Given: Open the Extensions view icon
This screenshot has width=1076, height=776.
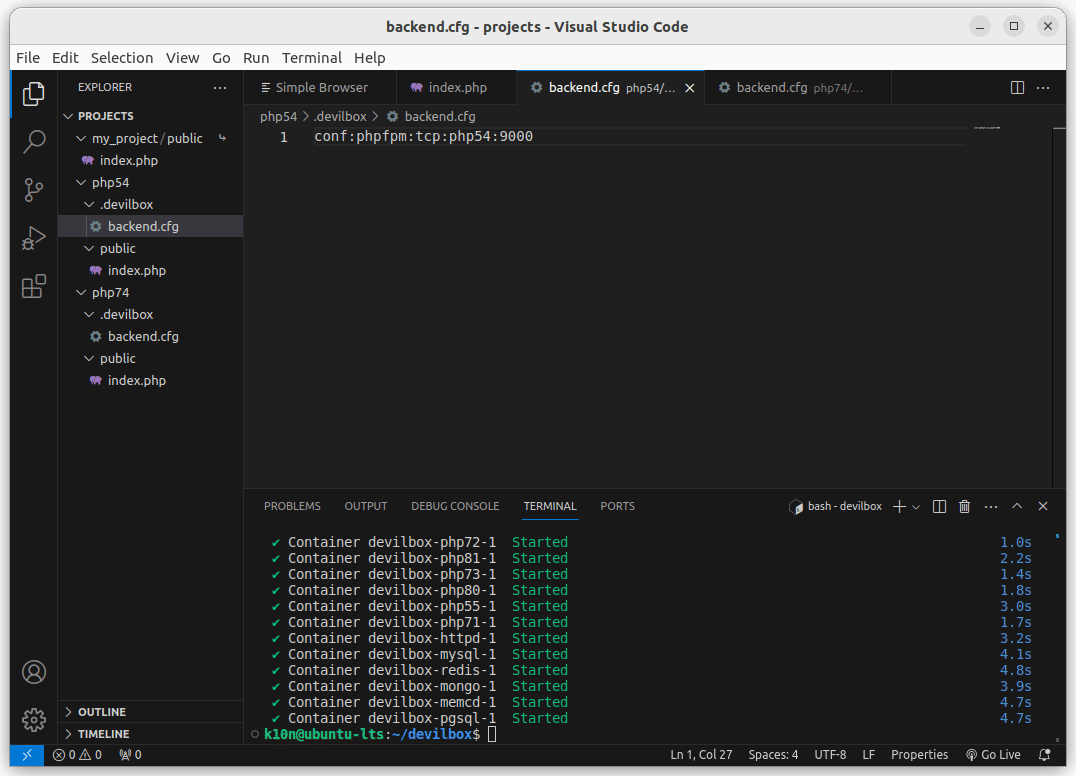Looking at the screenshot, I should 34,287.
